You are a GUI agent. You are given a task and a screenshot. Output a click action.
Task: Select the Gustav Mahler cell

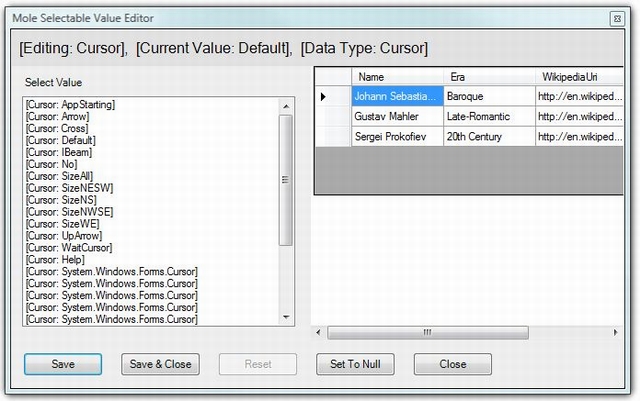coord(398,116)
